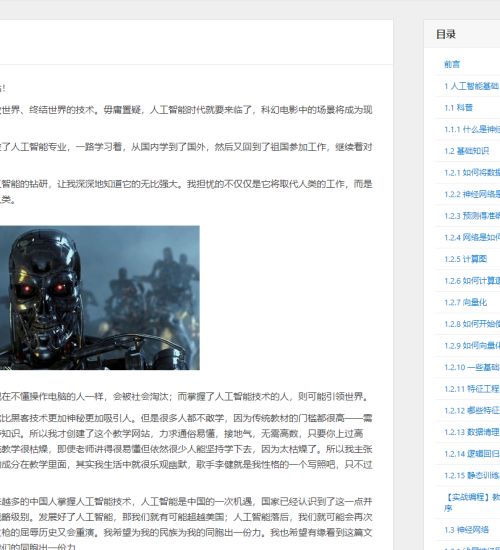Select the 1.2.1 如何将数据 entry
This screenshot has width=500, height=550.
[472, 173]
